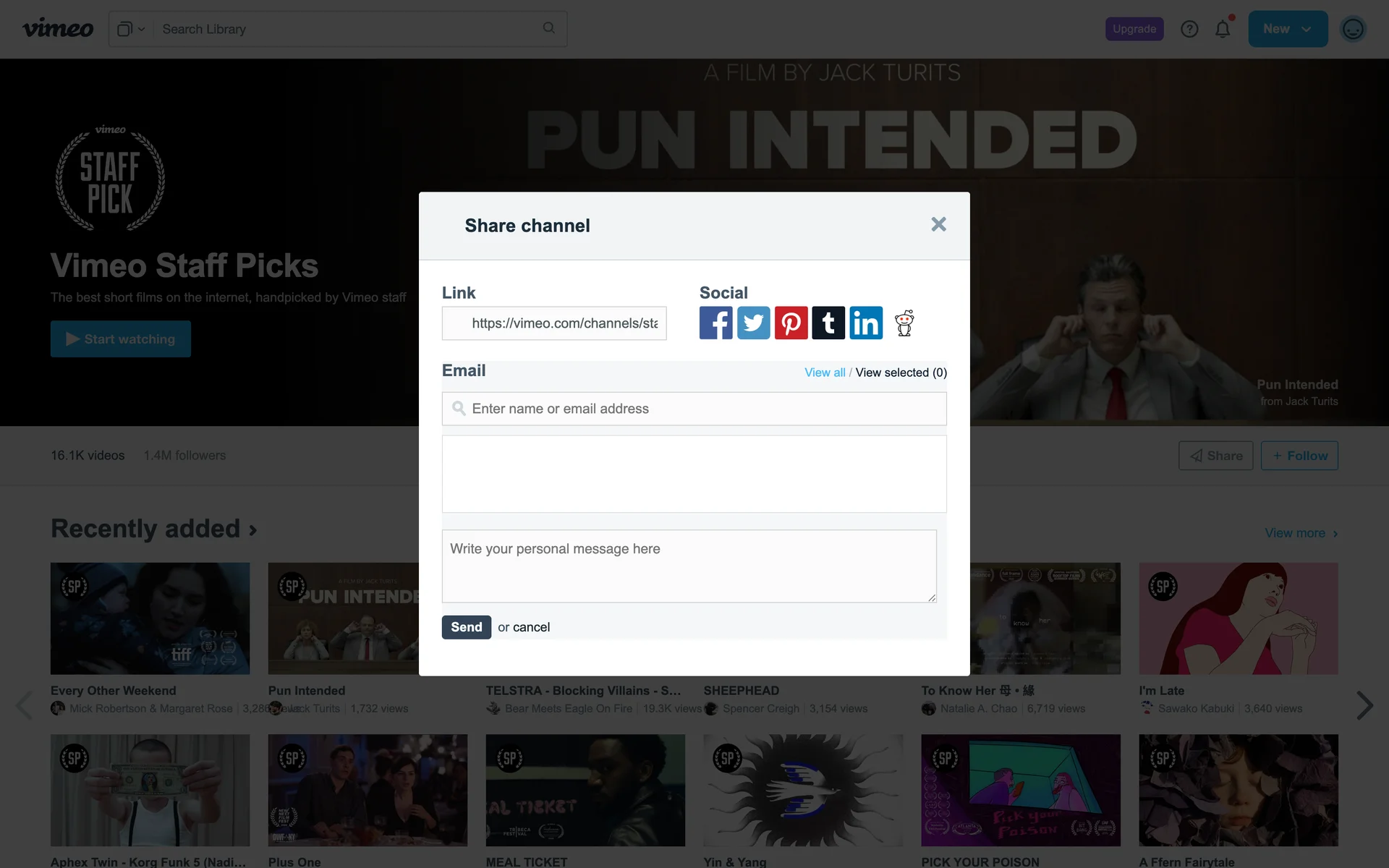Share channel on LinkedIn
This screenshot has height=868, width=1389.
[866, 323]
